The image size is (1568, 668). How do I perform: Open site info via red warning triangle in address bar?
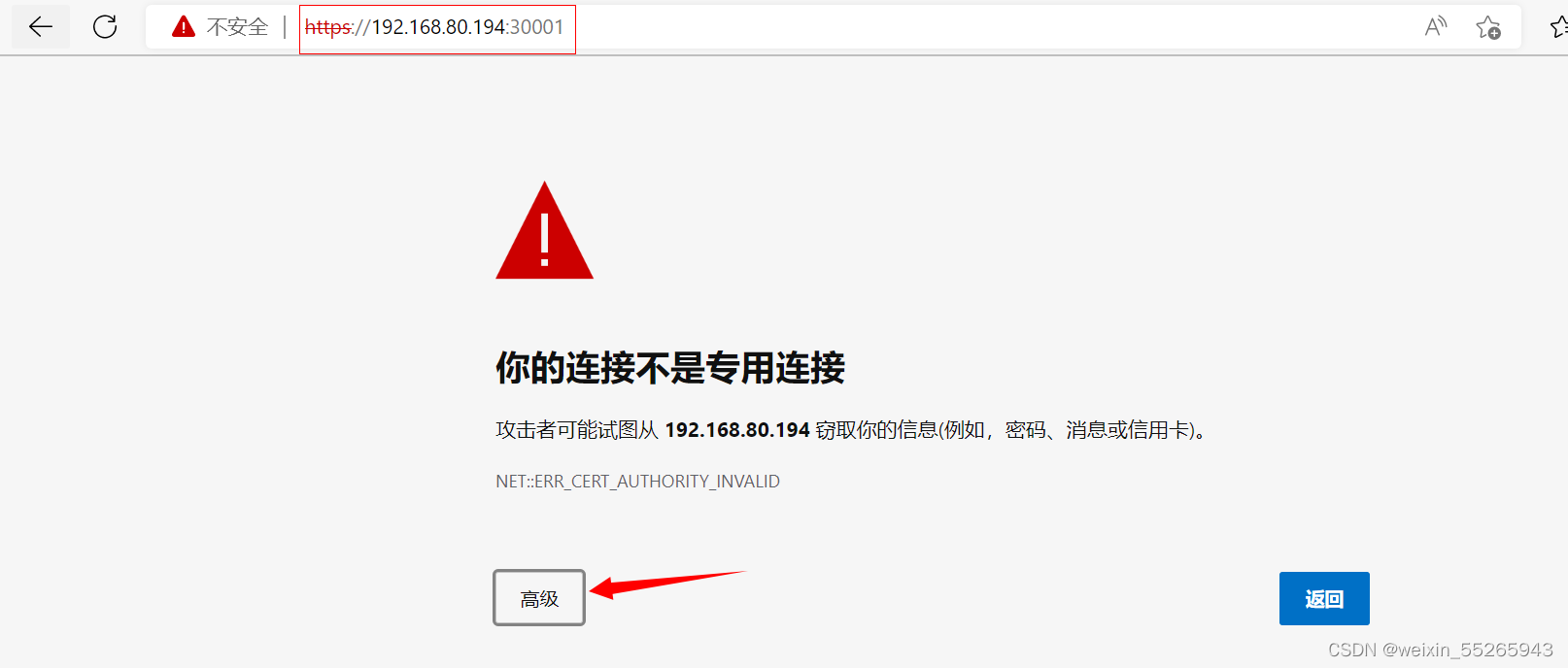point(184,27)
